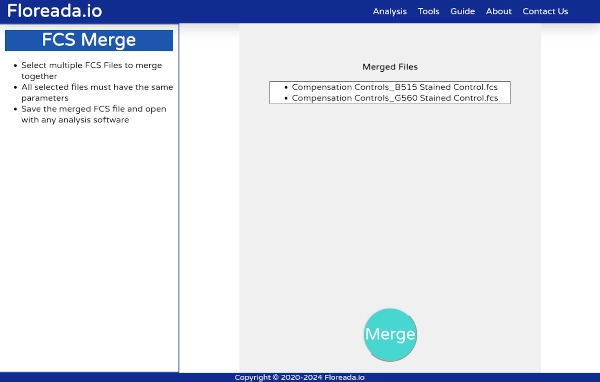Open the Guide page
Viewport: 600px width, 382px height.
coord(462,11)
